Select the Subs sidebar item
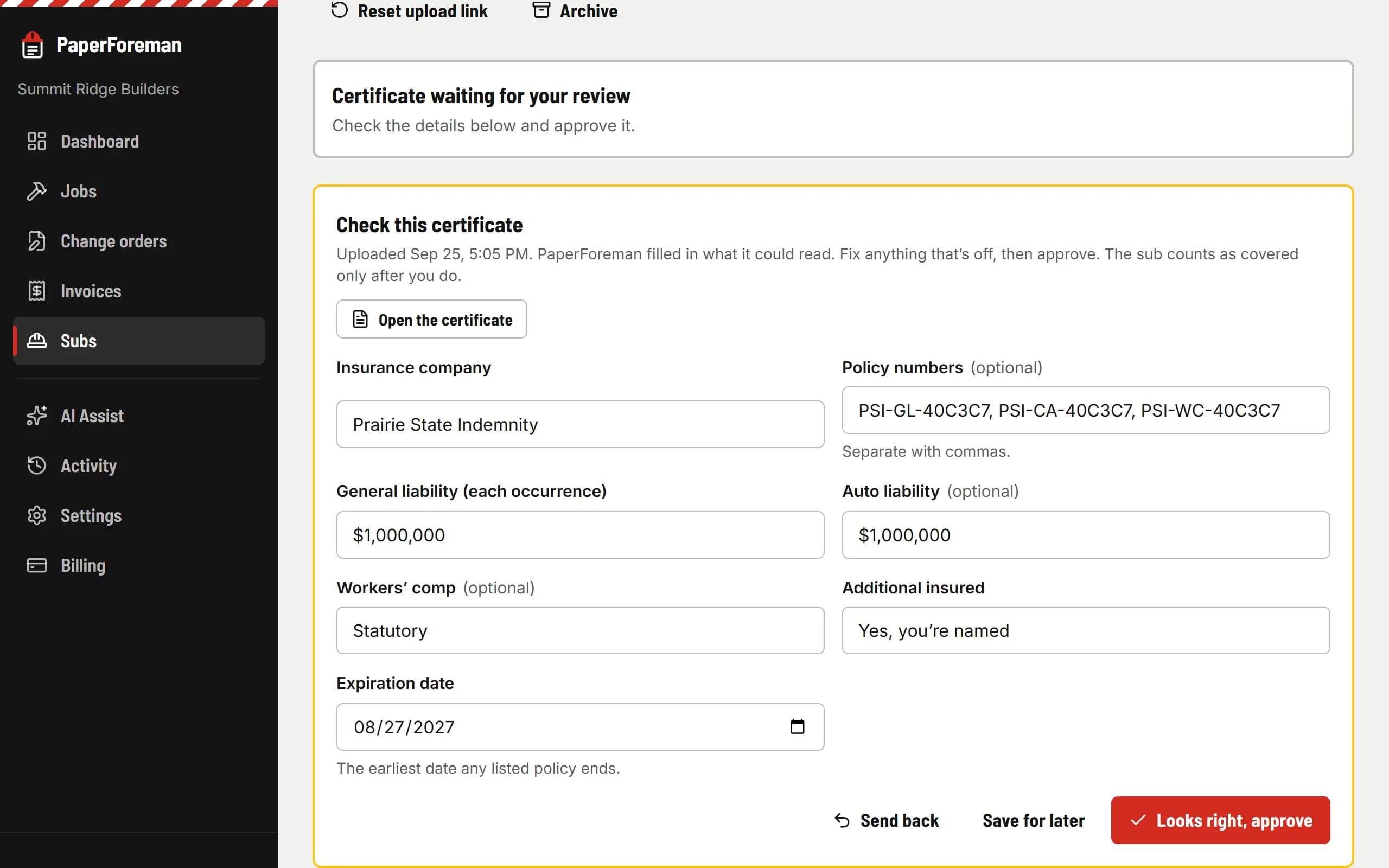The width and height of the screenshot is (1389, 868). pos(139,341)
